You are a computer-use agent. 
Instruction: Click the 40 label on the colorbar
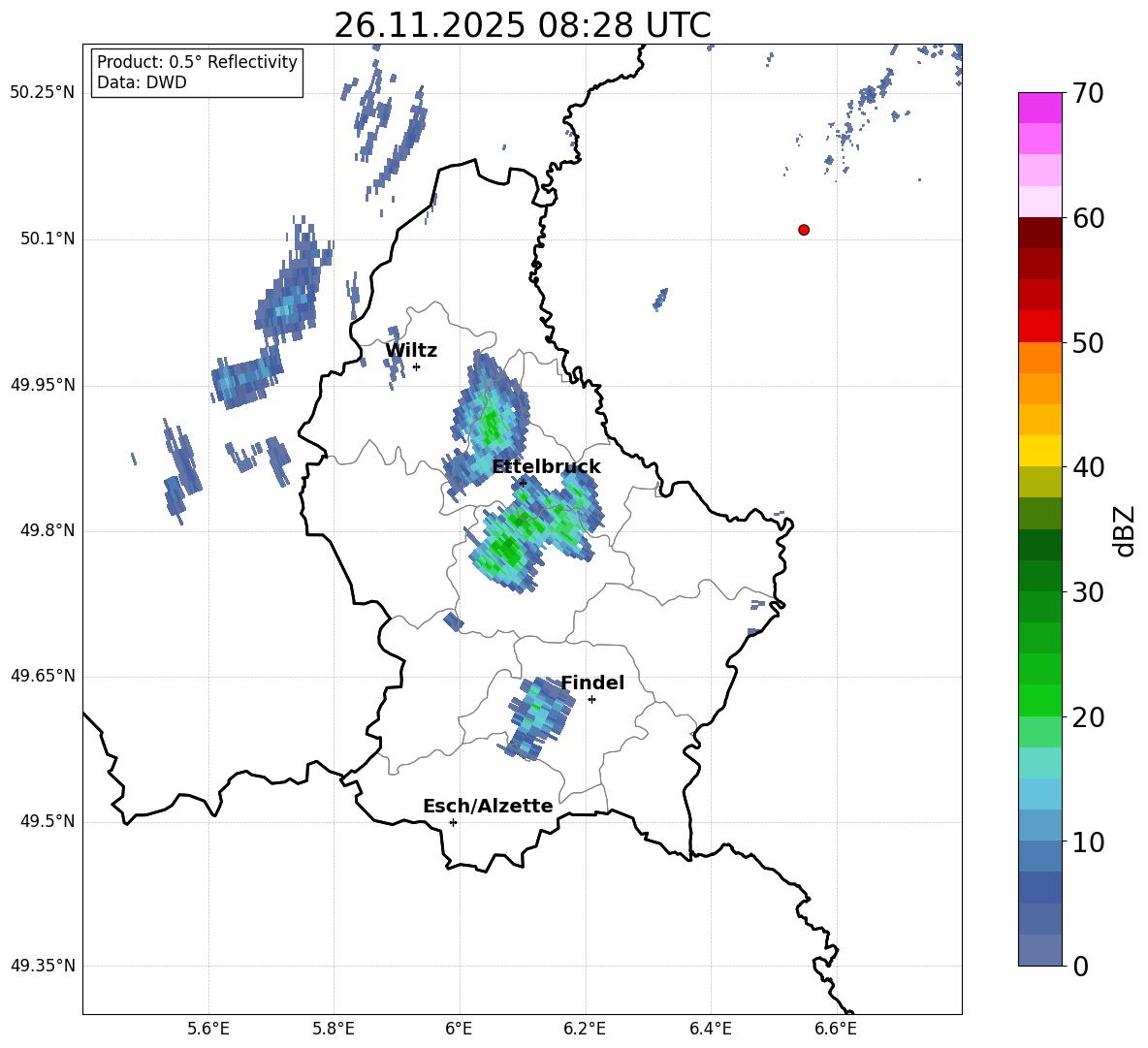(1088, 467)
